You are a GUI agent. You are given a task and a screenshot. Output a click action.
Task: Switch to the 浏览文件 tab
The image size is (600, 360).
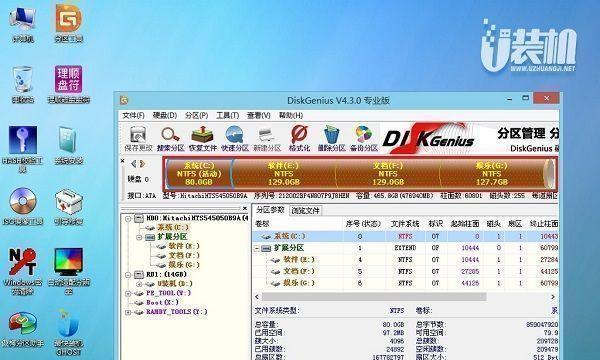pyautogui.click(x=305, y=210)
